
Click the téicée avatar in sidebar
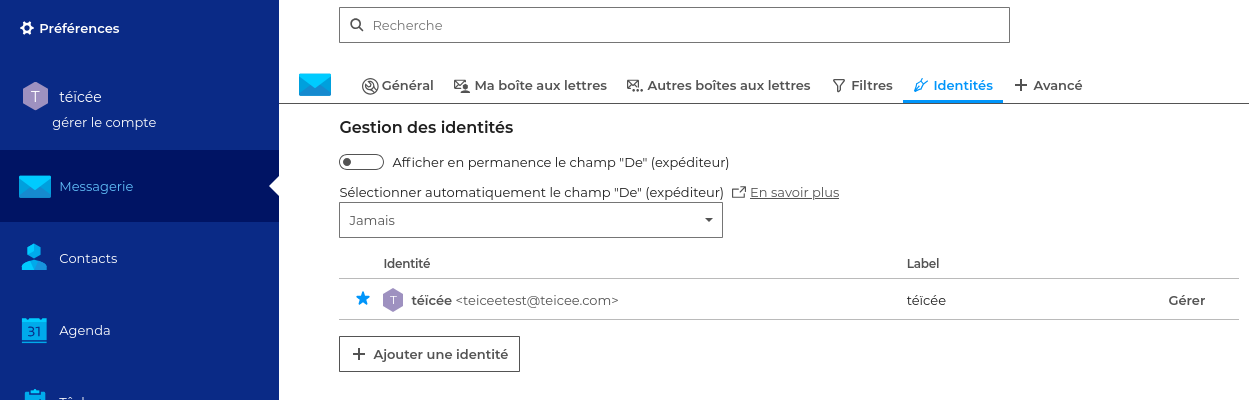(x=35, y=96)
